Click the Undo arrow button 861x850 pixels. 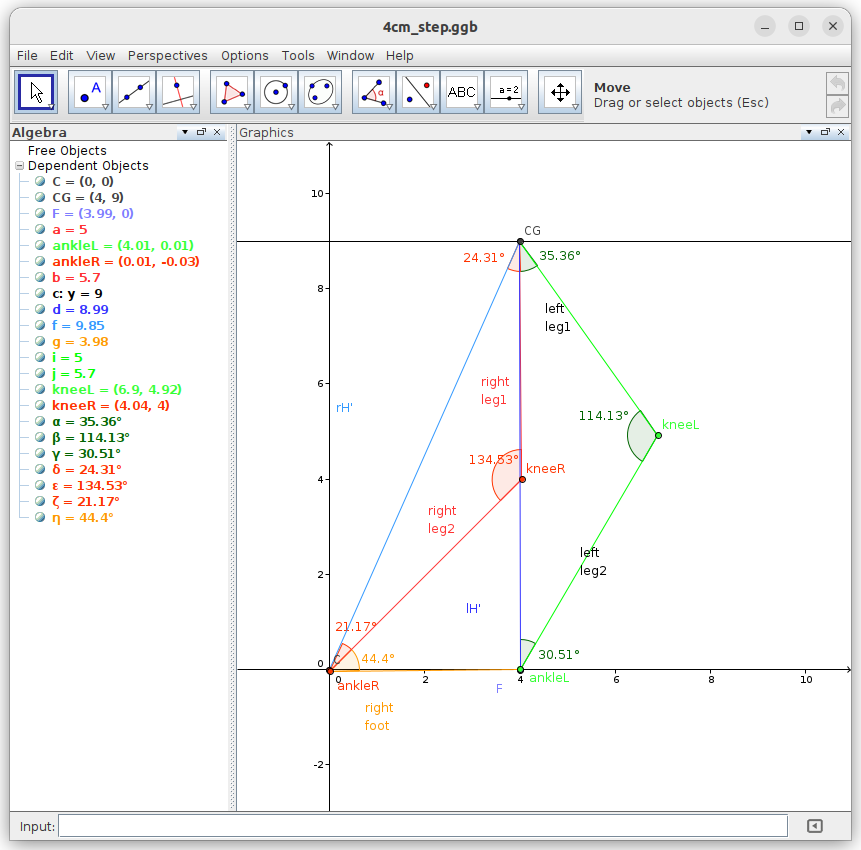click(837, 83)
